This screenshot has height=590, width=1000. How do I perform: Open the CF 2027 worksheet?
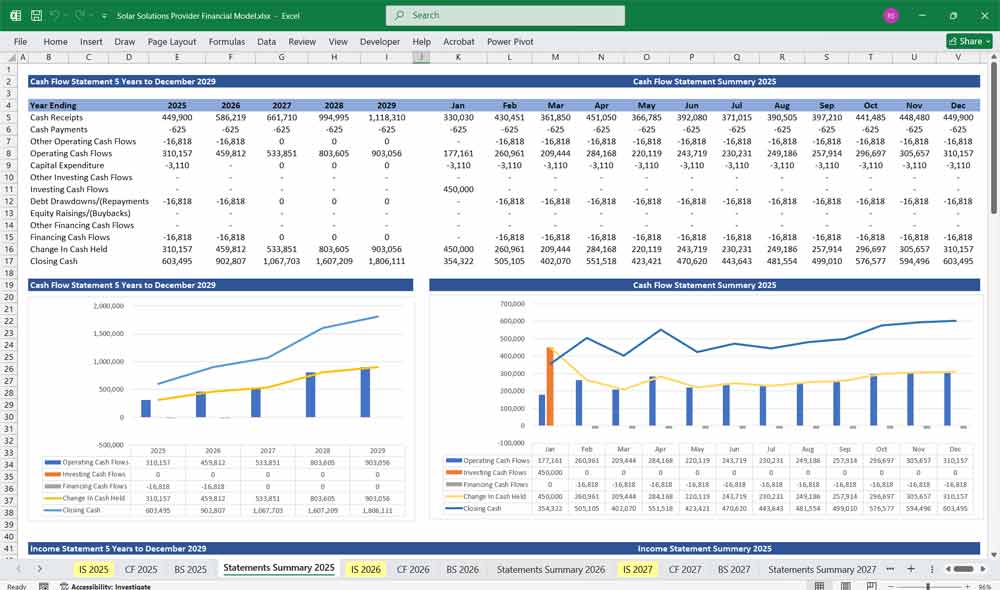(687, 568)
